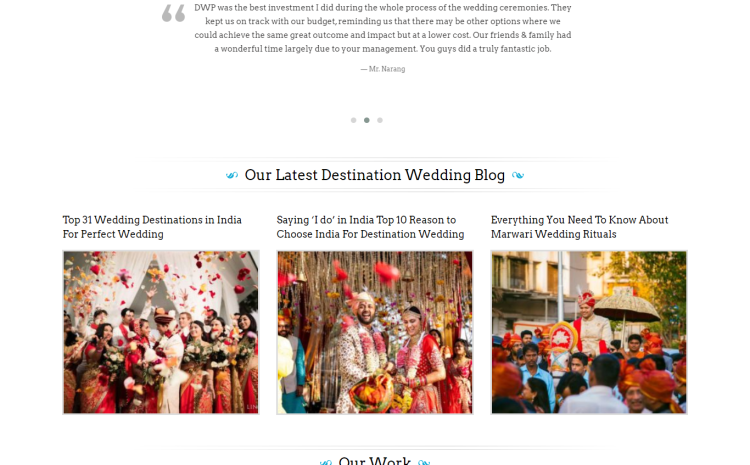Click blue swirl icon left of blog heading
This screenshot has height=465, width=750.
pos(232,176)
